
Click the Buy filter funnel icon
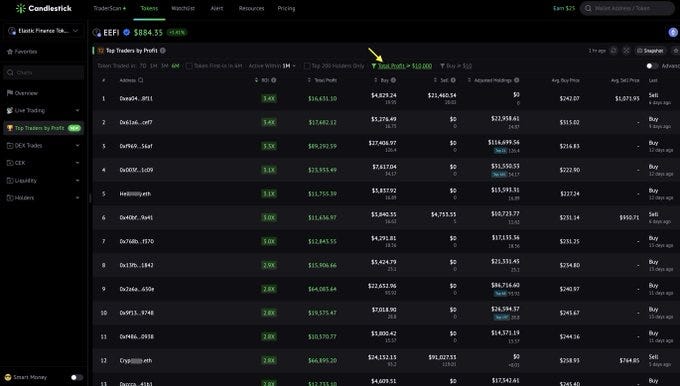point(442,66)
